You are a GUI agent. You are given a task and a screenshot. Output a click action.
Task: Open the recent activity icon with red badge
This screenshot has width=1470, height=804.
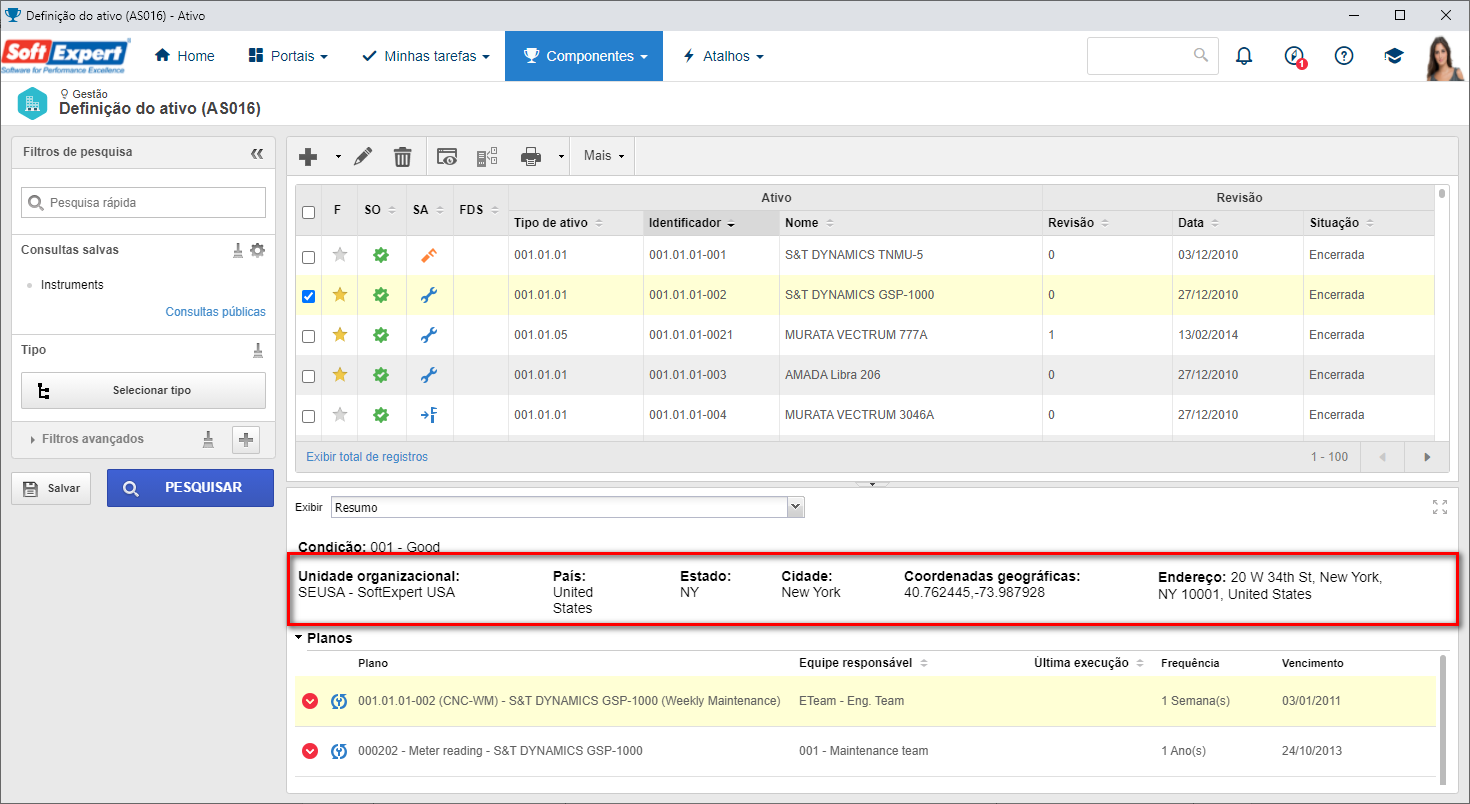coord(1295,57)
